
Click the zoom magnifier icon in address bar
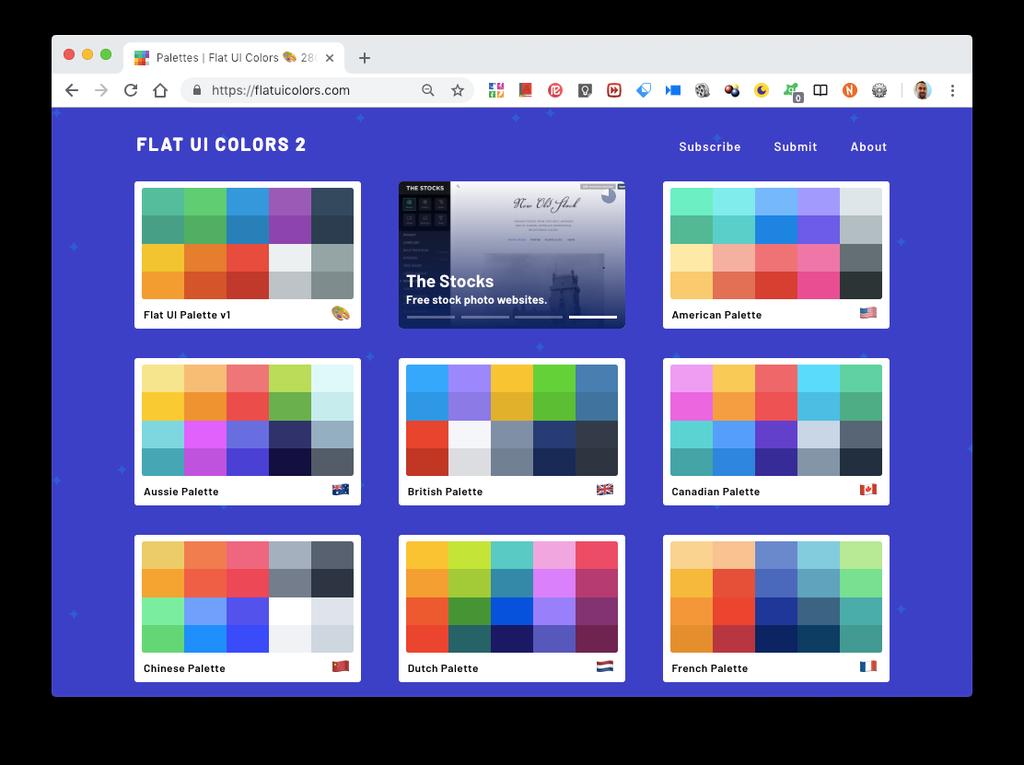point(428,90)
